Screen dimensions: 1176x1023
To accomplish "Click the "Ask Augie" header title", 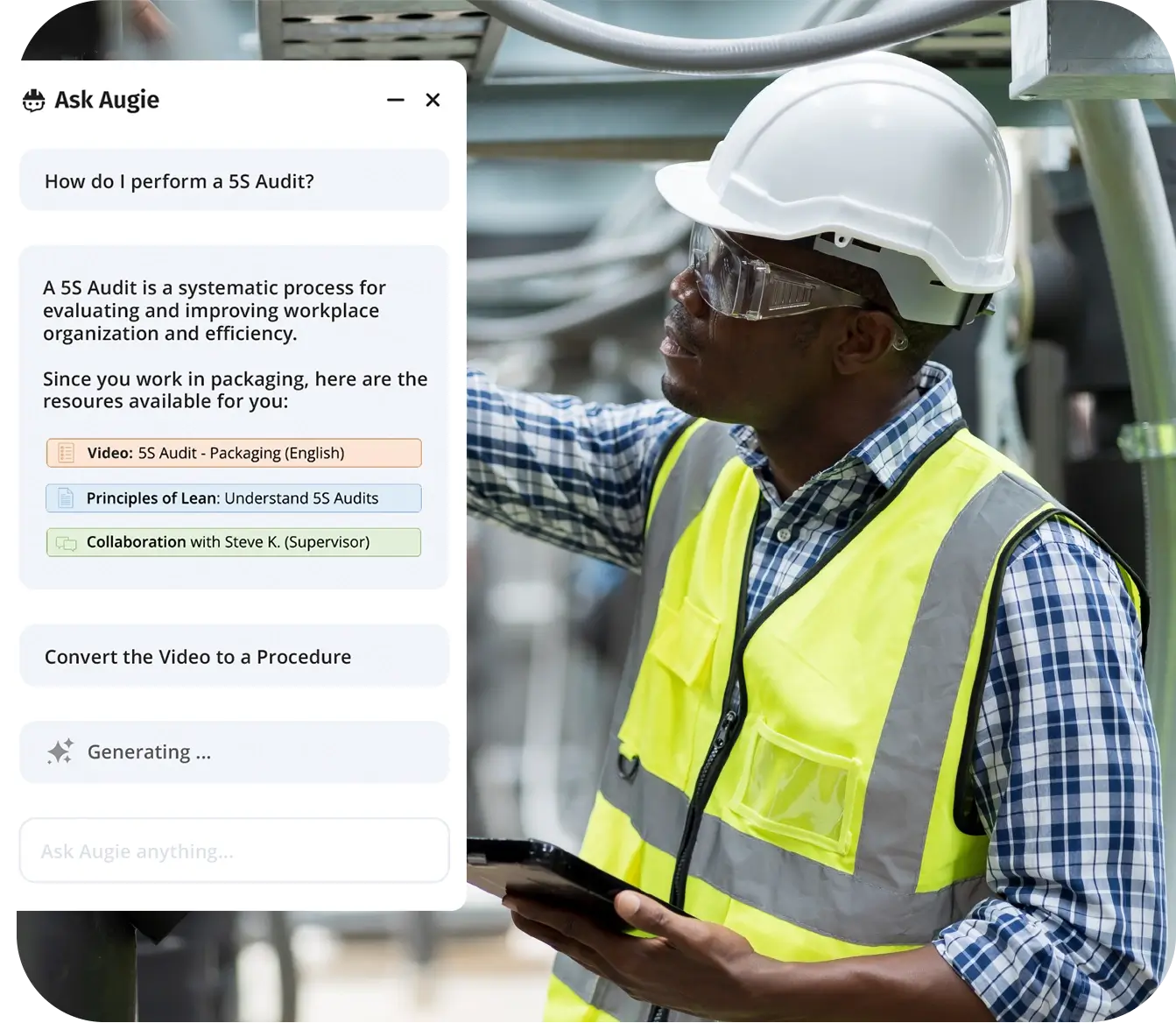I will [x=107, y=101].
